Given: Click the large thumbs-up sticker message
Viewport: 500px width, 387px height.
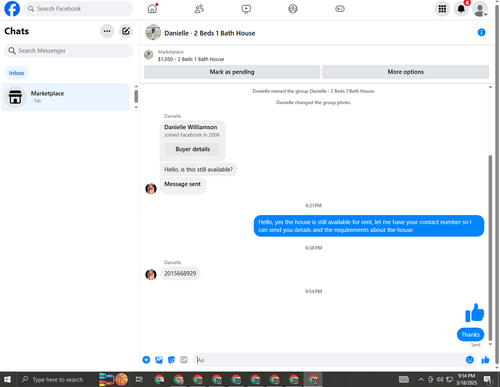Looking at the screenshot, I should (474, 313).
